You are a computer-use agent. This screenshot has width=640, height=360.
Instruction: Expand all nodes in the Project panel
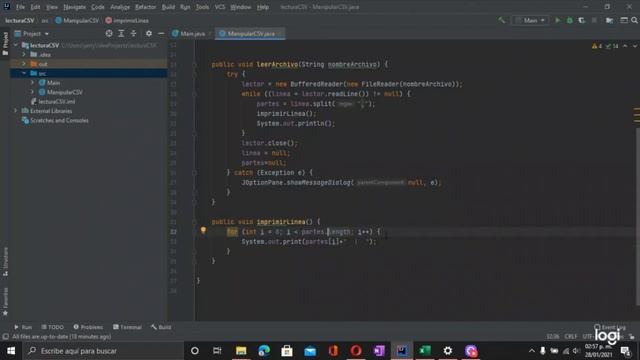click(x=121, y=33)
